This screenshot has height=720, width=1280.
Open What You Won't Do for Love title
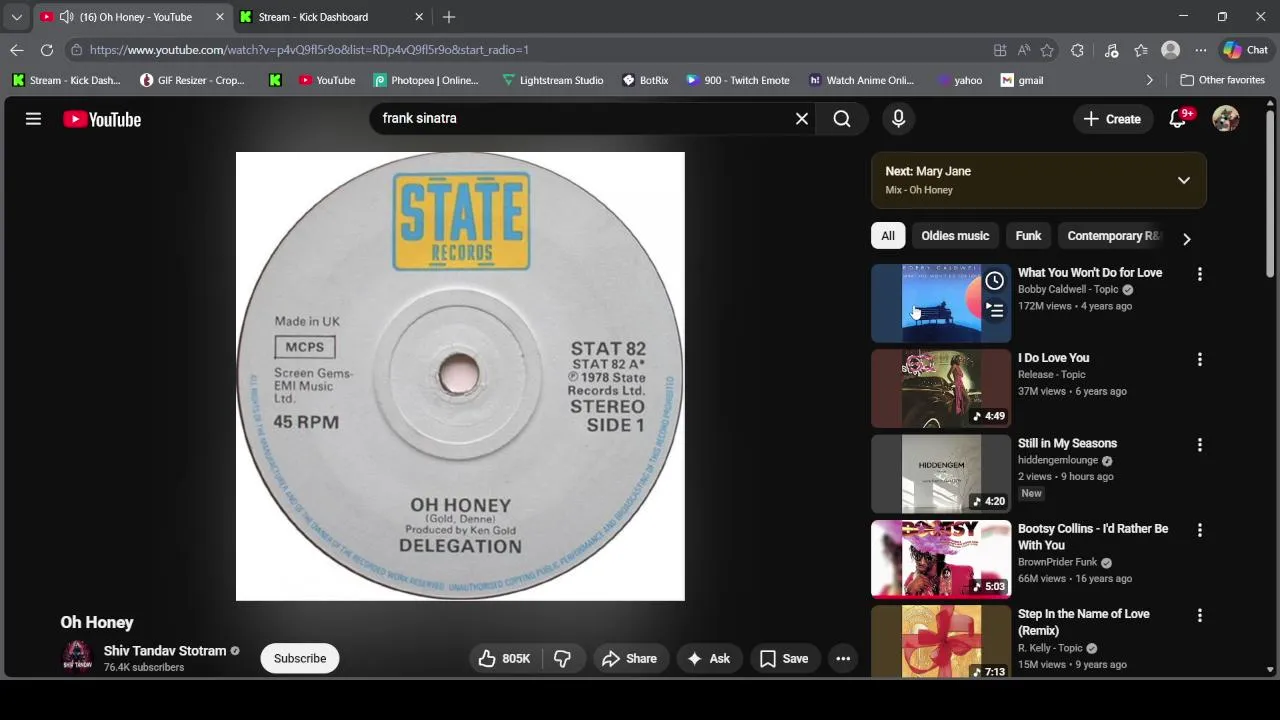1090,272
